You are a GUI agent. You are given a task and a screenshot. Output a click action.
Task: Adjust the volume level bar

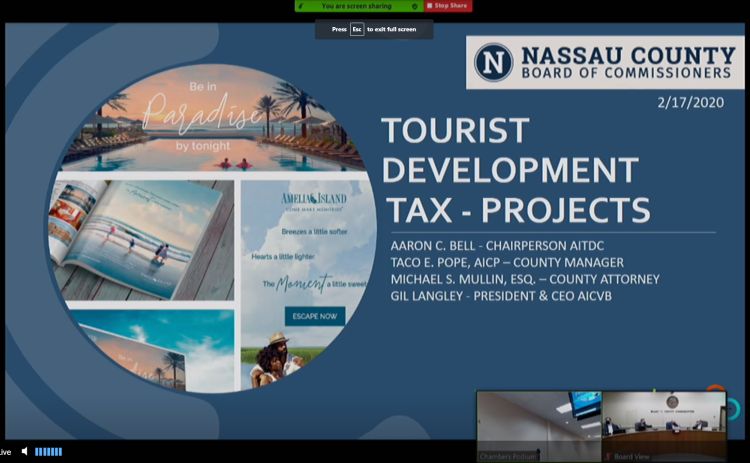pyautogui.click(x=48, y=452)
